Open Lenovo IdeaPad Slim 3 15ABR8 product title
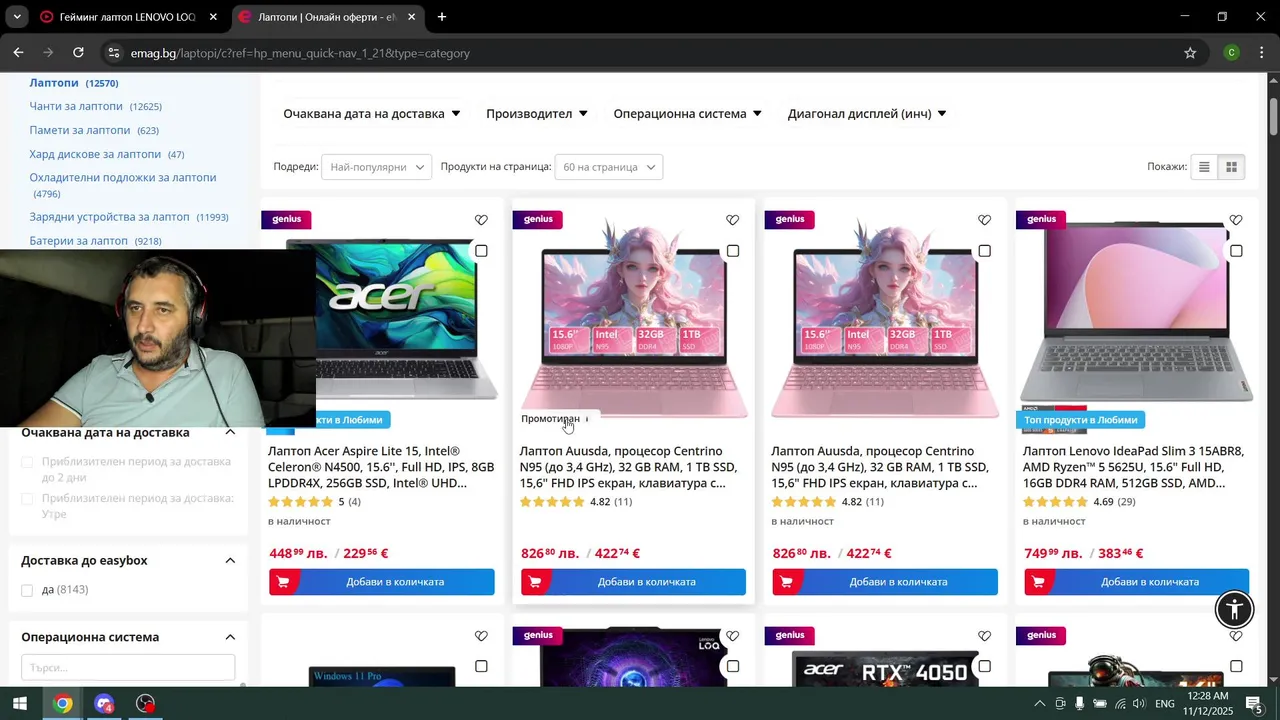1280x720 pixels. [1133, 467]
